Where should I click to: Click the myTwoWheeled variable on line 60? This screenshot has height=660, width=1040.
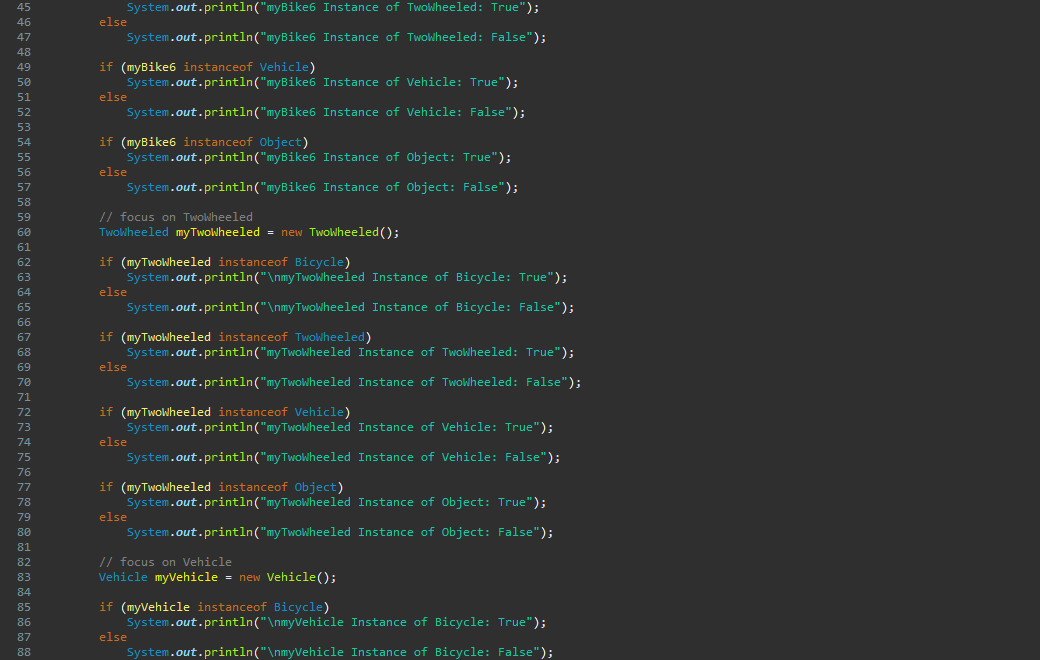click(x=217, y=231)
